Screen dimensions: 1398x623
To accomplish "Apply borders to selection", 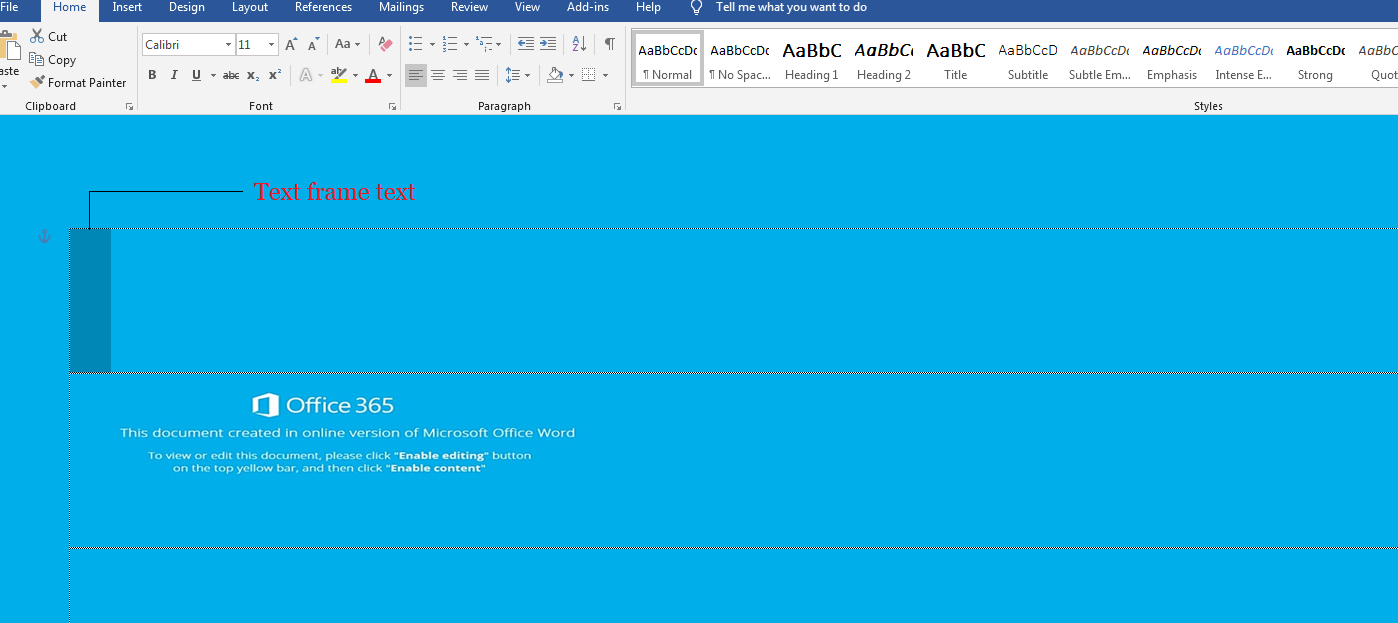I will (x=589, y=75).
